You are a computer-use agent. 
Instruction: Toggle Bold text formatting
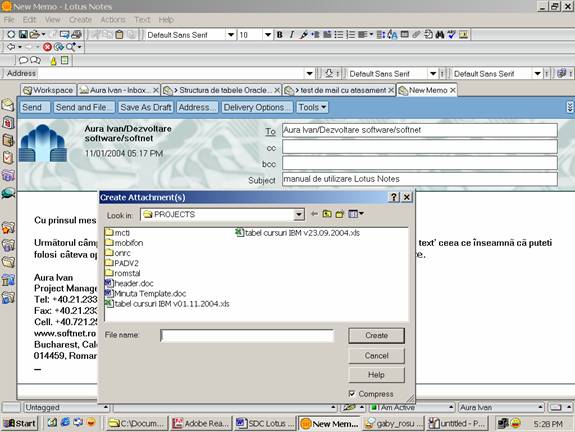click(279, 34)
